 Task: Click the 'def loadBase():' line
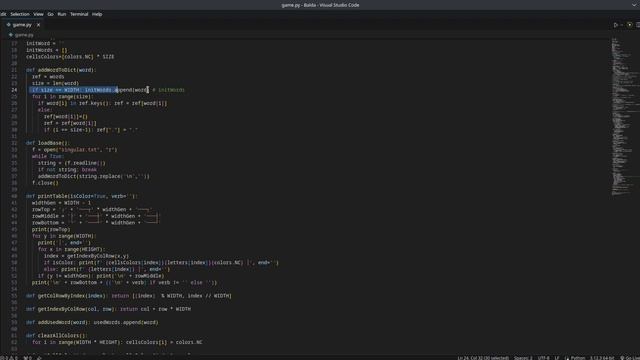coord(48,143)
